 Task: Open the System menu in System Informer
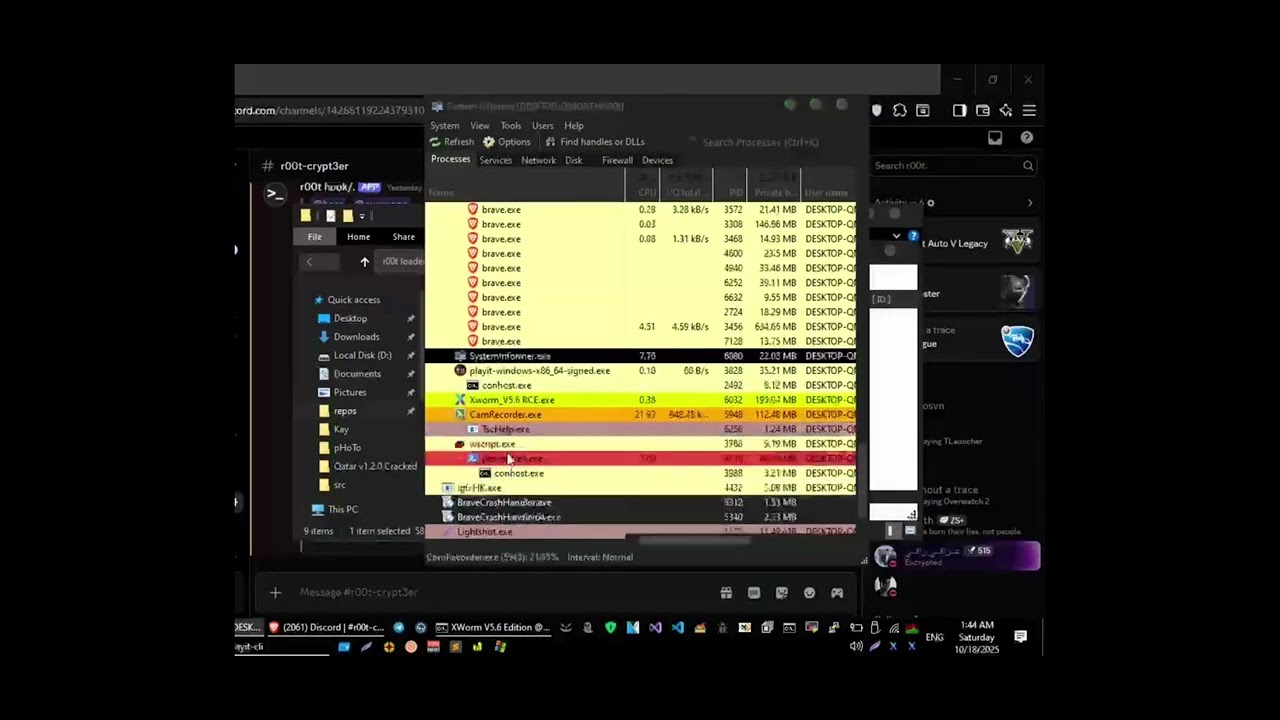[445, 126]
